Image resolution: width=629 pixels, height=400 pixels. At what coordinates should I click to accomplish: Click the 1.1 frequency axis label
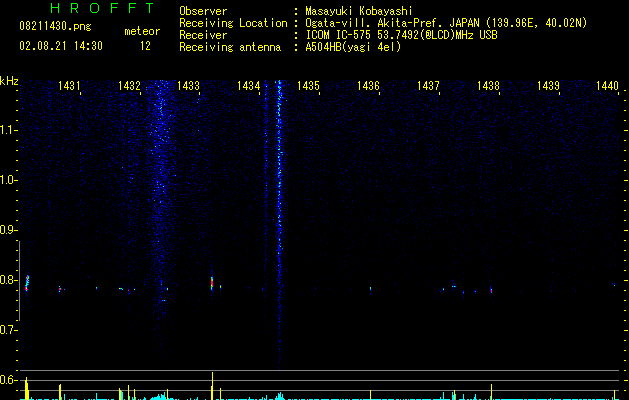pos(8,130)
